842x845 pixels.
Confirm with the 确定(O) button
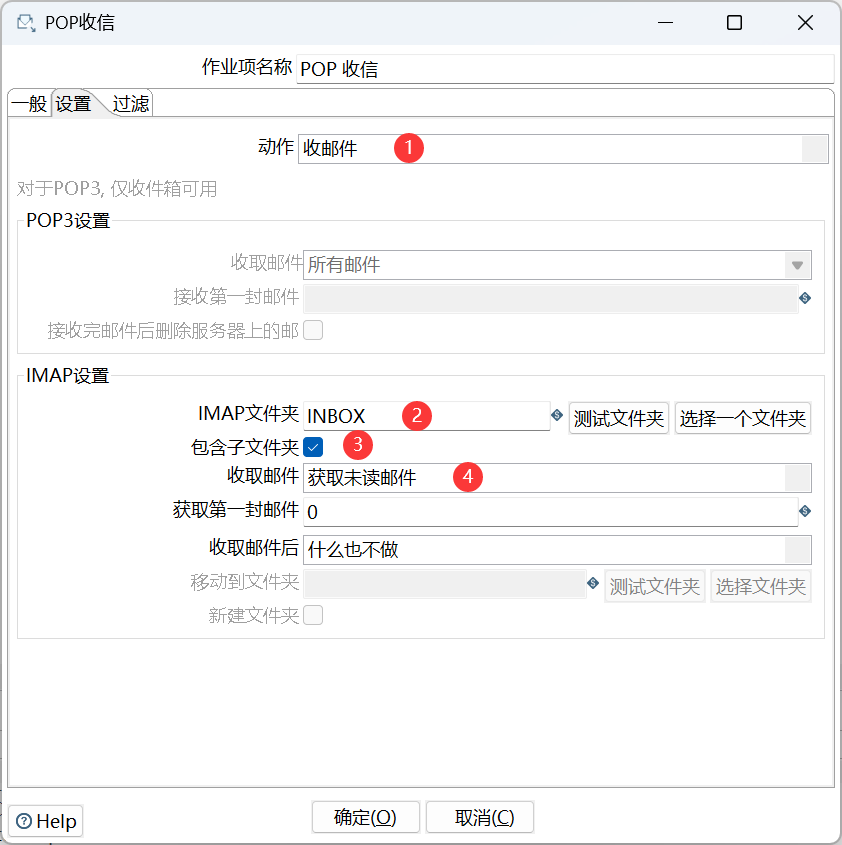(x=365, y=817)
